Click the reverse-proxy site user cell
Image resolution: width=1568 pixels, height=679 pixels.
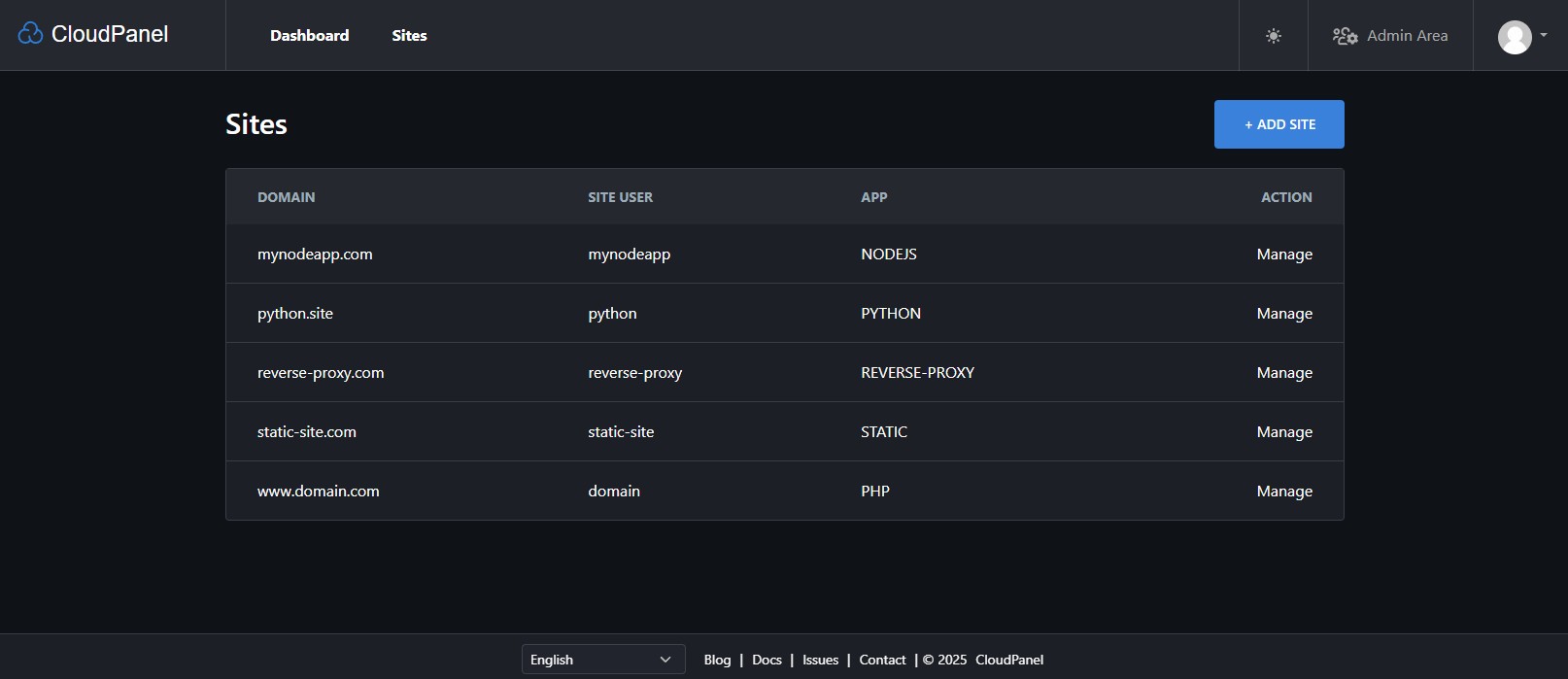tap(635, 373)
